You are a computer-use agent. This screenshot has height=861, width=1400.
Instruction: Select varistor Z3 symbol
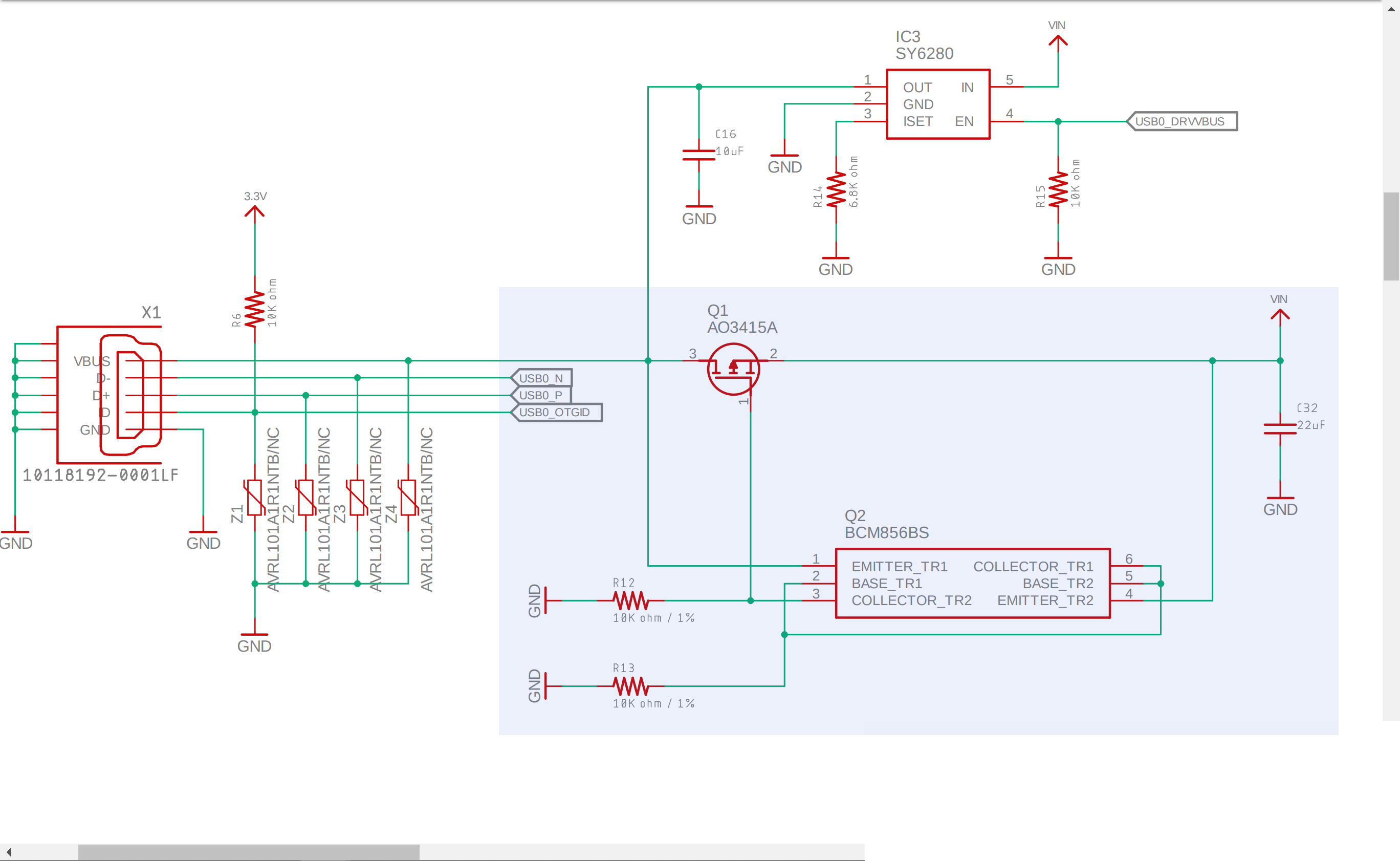click(x=357, y=497)
